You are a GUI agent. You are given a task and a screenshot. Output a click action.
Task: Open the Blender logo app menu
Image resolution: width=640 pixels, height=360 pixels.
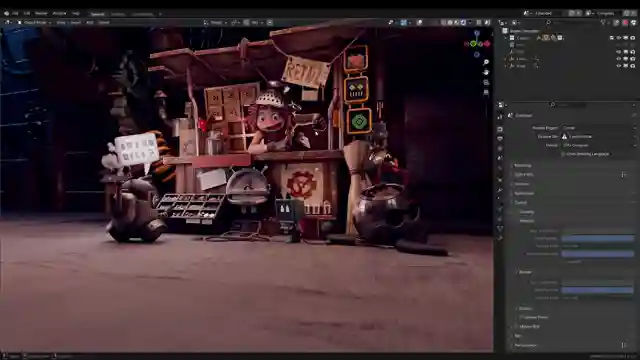pyautogui.click(x=7, y=13)
